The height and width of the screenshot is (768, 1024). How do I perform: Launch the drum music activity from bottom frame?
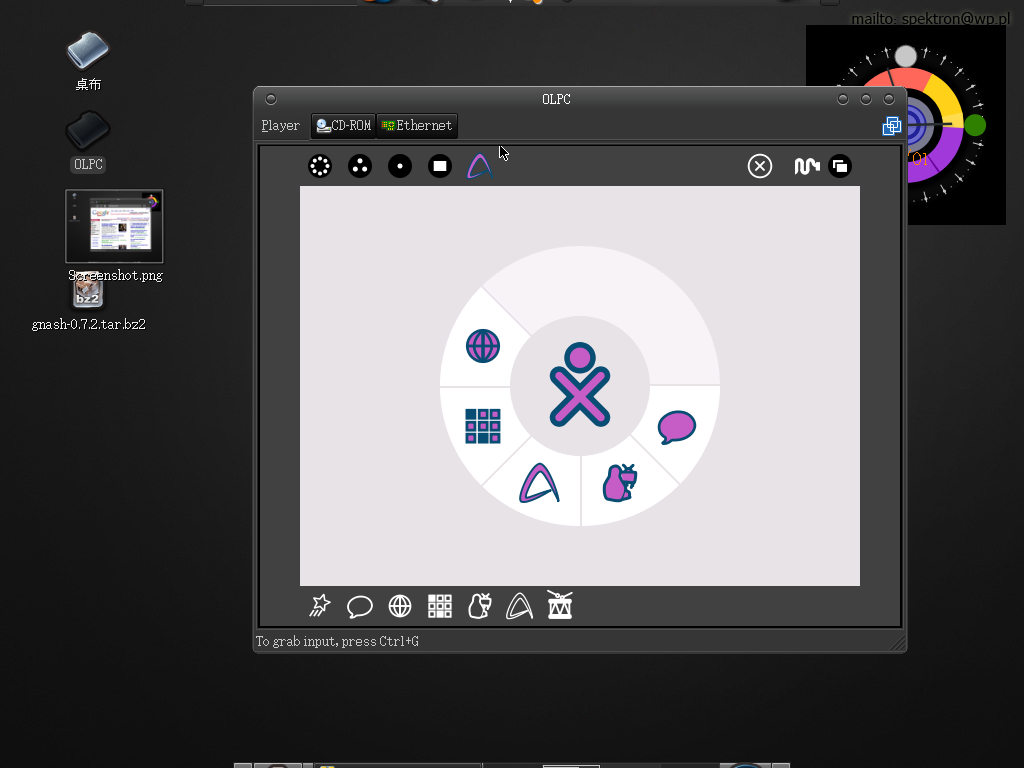[560, 605]
